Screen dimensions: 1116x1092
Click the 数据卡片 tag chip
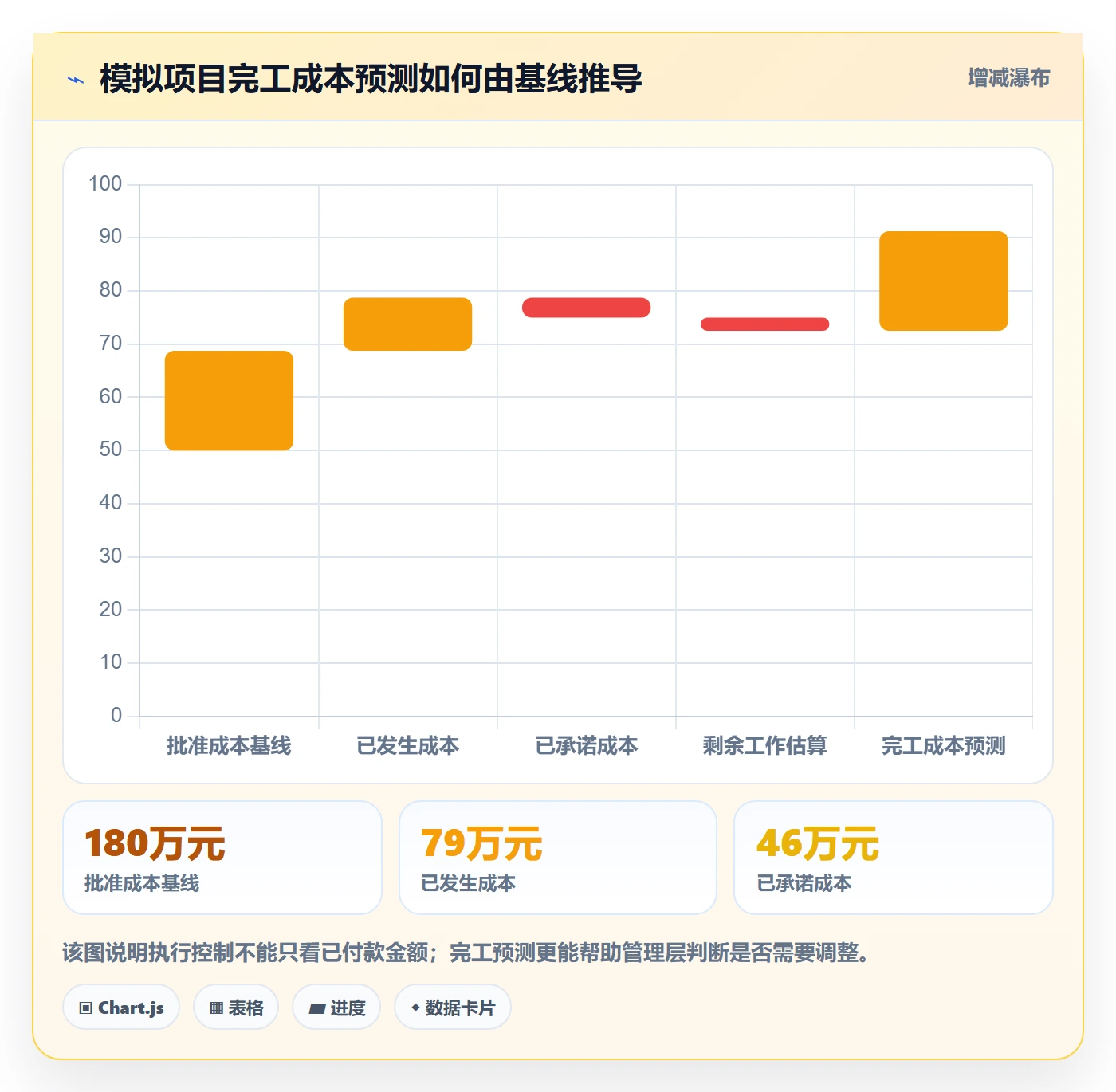(x=453, y=1008)
